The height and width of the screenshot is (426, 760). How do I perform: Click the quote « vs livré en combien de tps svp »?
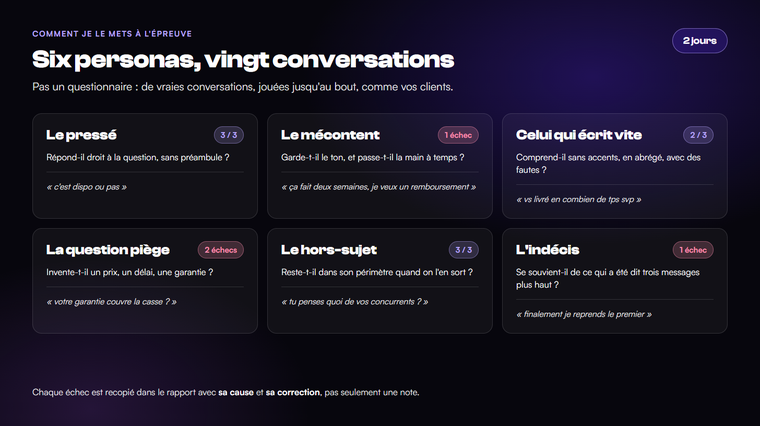pyautogui.click(x=579, y=200)
